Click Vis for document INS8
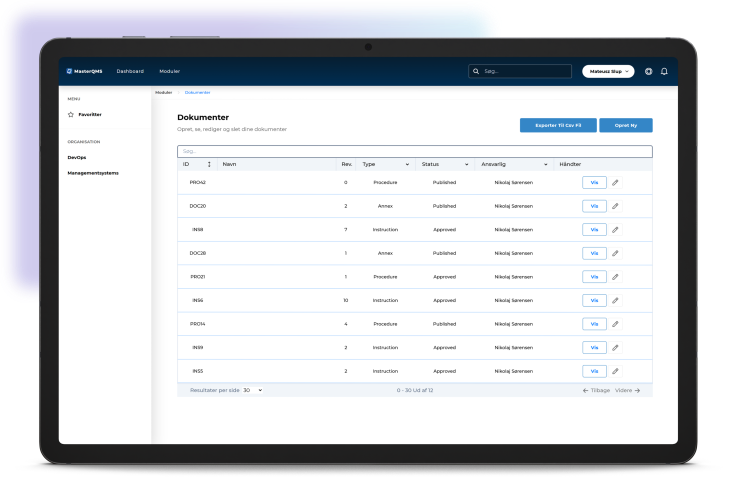 tap(594, 230)
